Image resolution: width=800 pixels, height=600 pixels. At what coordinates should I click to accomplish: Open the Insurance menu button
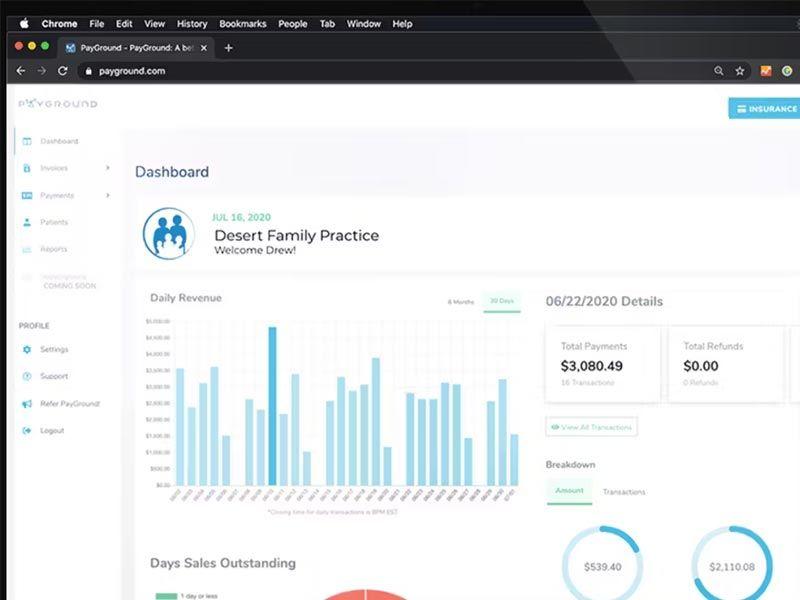coord(764,109)
